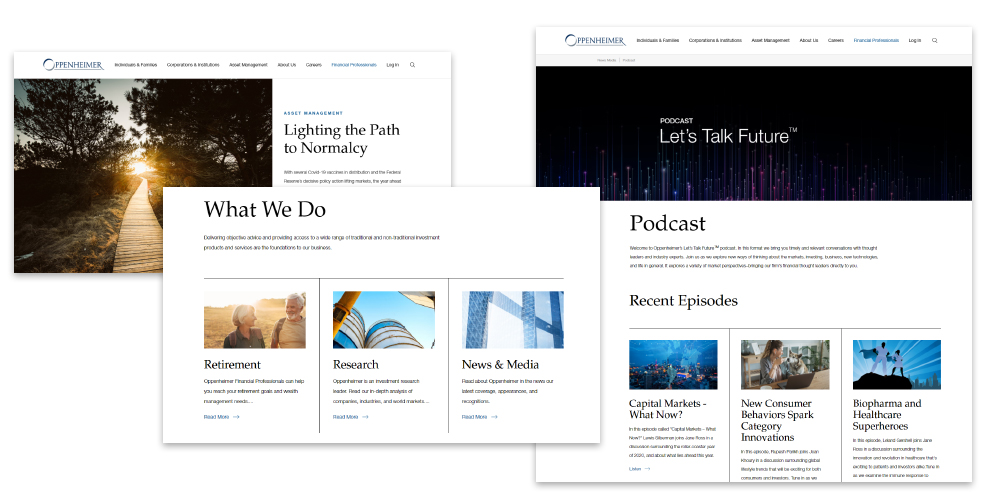Open the Retirement card couple photo

coord(255,320)
